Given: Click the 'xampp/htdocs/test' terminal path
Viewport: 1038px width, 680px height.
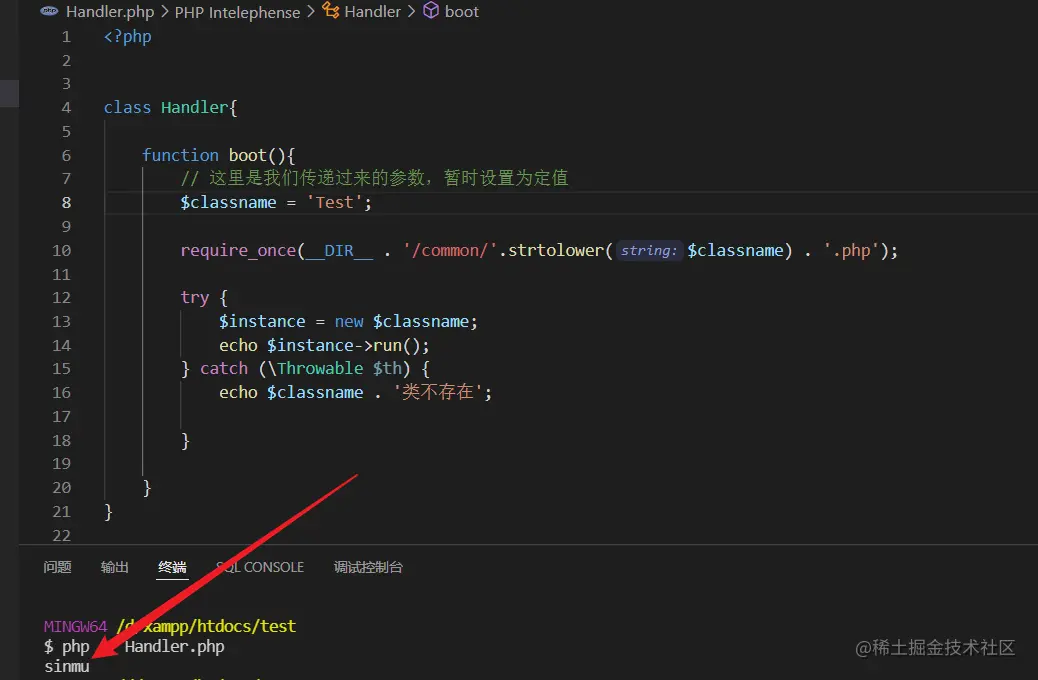Looking at the screenshot, I should 220,626.
